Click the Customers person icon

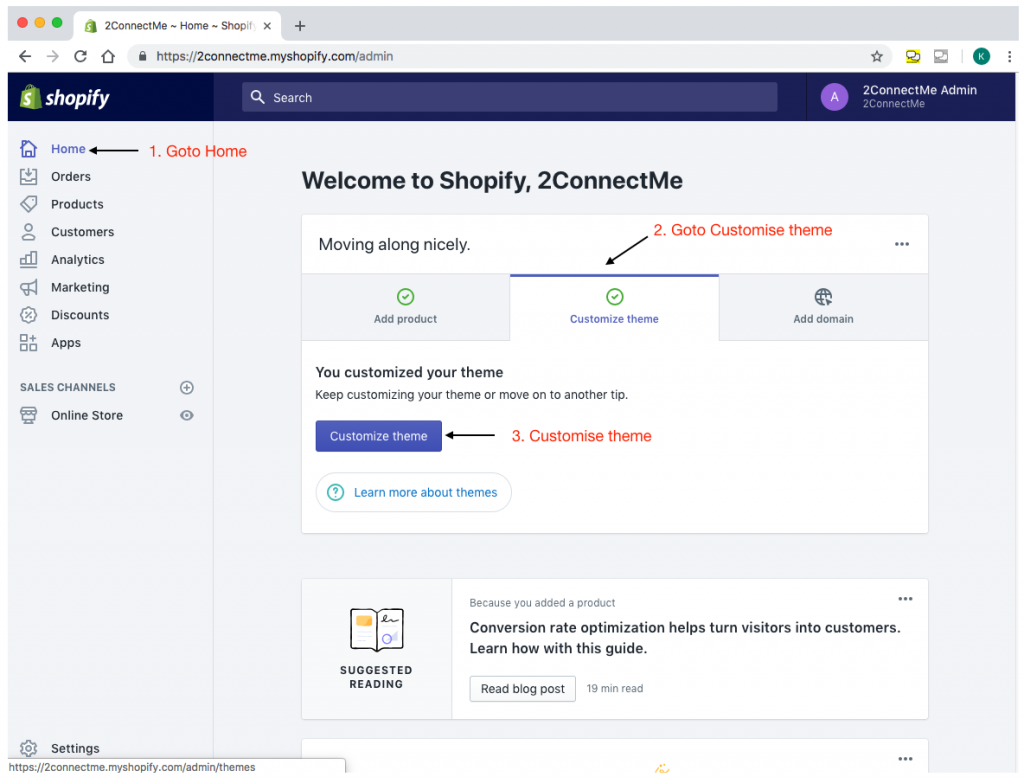click(28, 232)
